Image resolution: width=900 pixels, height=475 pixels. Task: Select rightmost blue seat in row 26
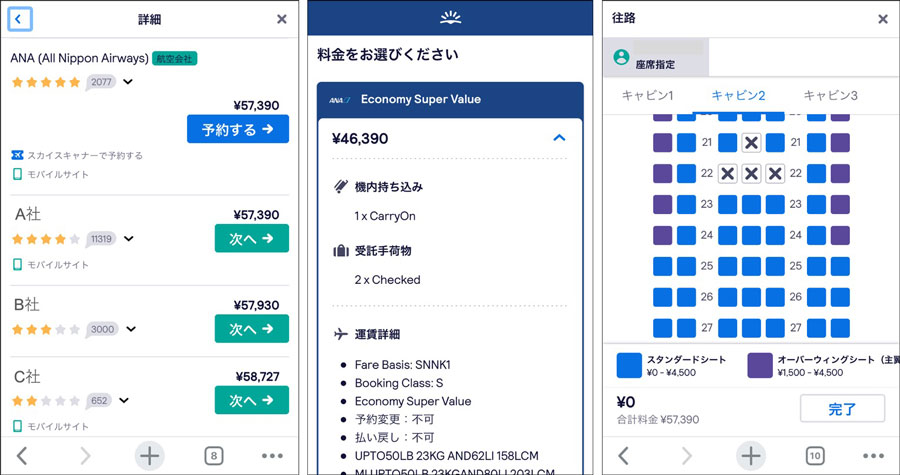(840, 297)
